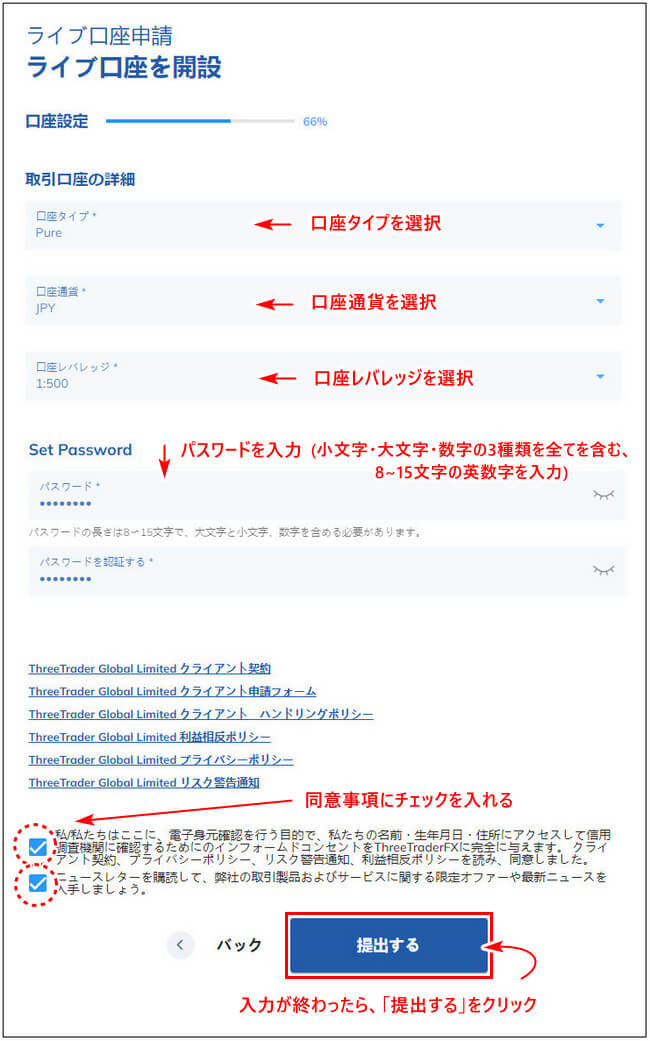Click the password length requirement hint text
This screenshot has width=650, height=1041.
pos(226,532)
